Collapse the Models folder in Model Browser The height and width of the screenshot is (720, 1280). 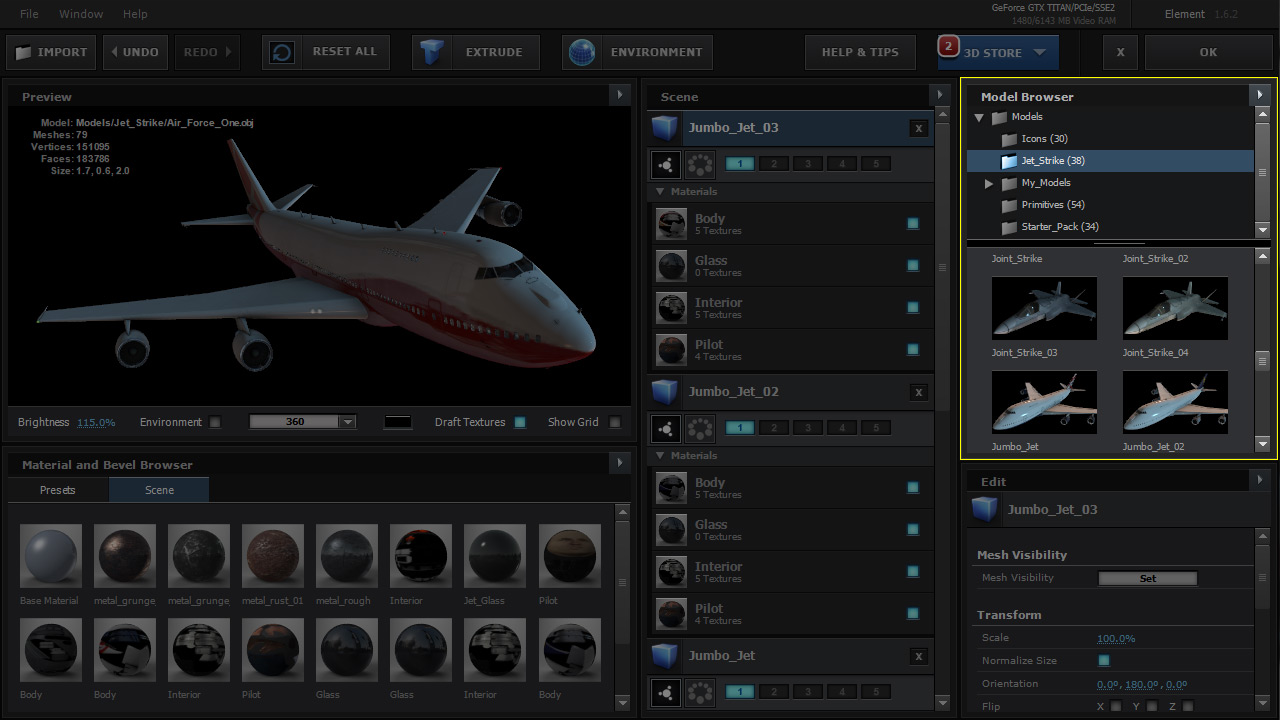pos(979,116)
